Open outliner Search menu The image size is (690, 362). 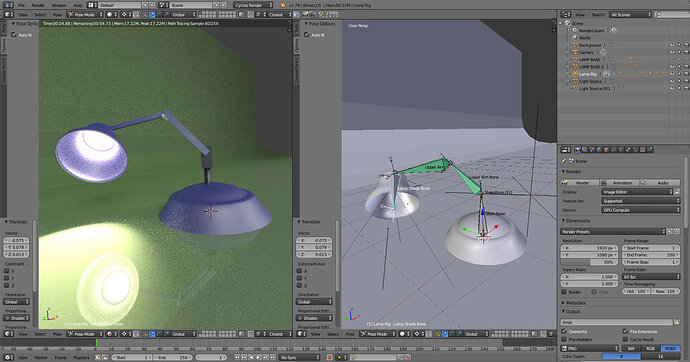tap(598, 15)
